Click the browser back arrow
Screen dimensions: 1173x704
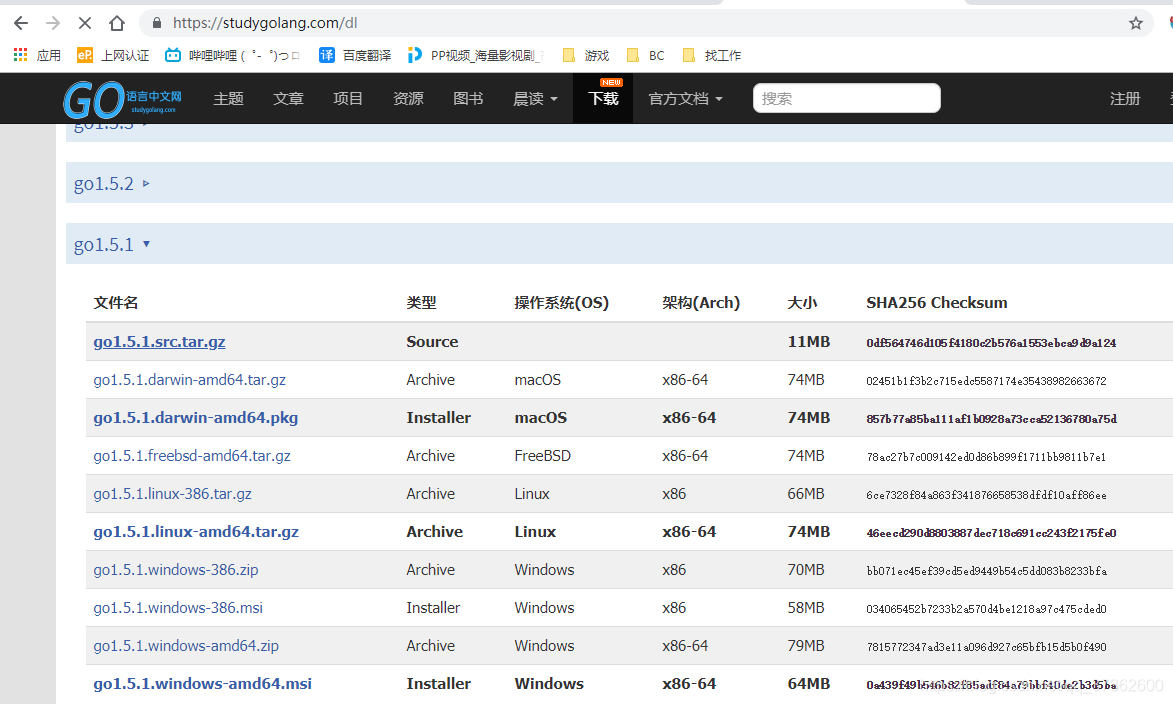[x=21, y=23]
